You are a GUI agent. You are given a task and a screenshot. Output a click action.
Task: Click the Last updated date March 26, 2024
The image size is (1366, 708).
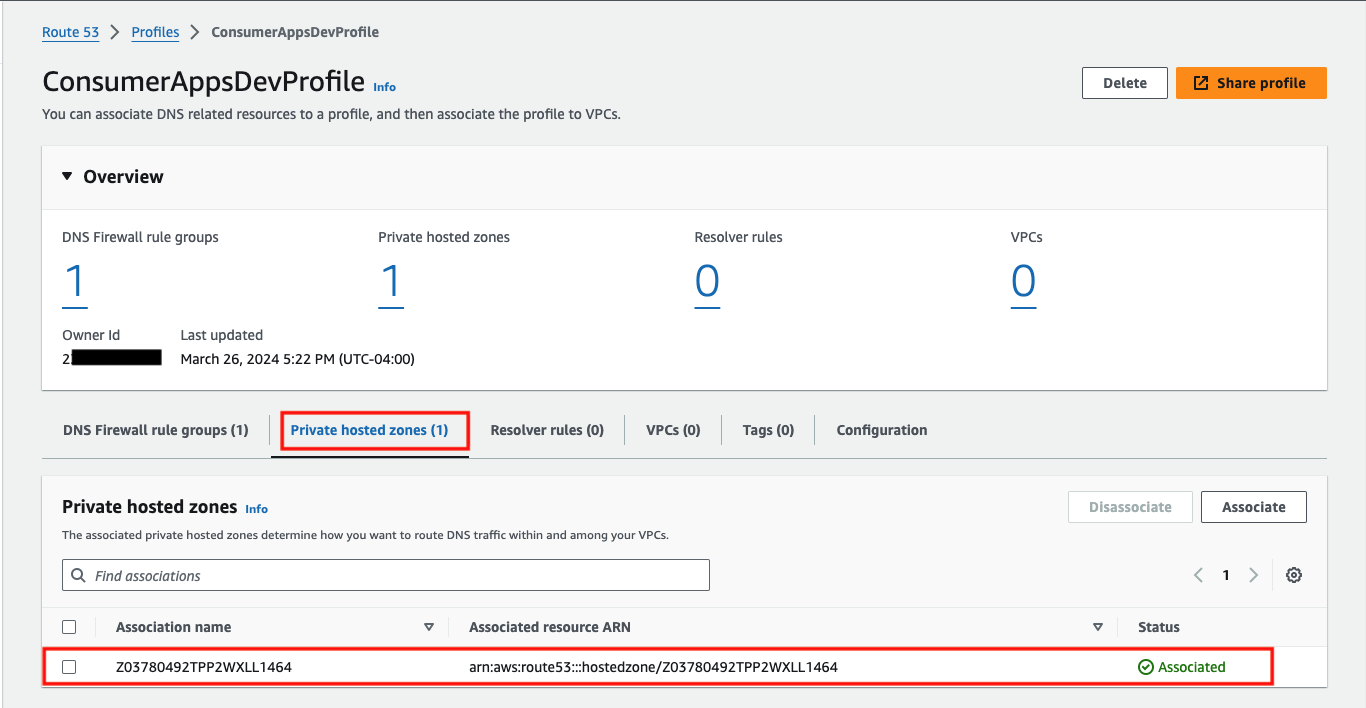tap(297, 359)
